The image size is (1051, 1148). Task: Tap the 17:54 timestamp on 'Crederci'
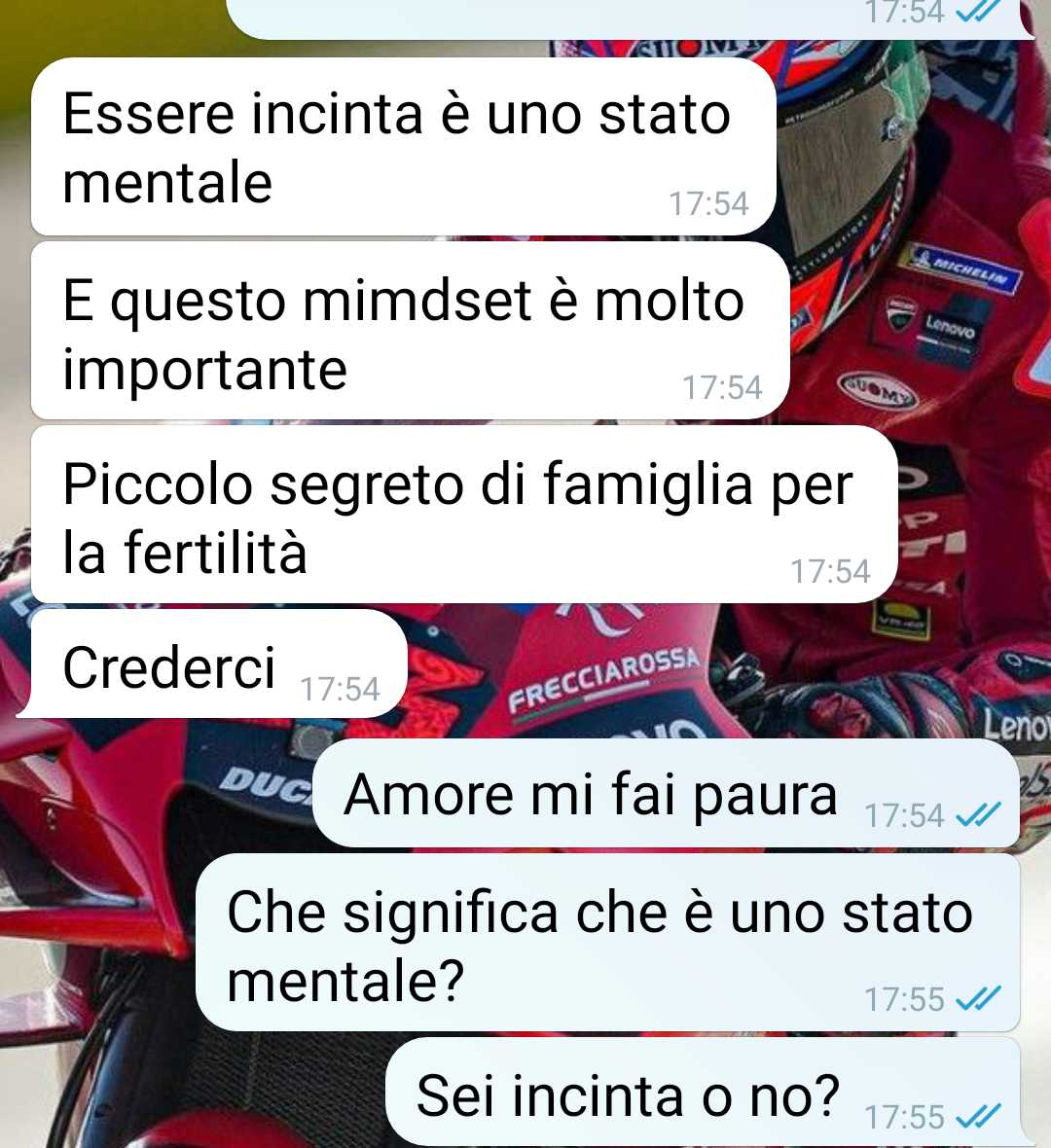click(x=340, y=690)
